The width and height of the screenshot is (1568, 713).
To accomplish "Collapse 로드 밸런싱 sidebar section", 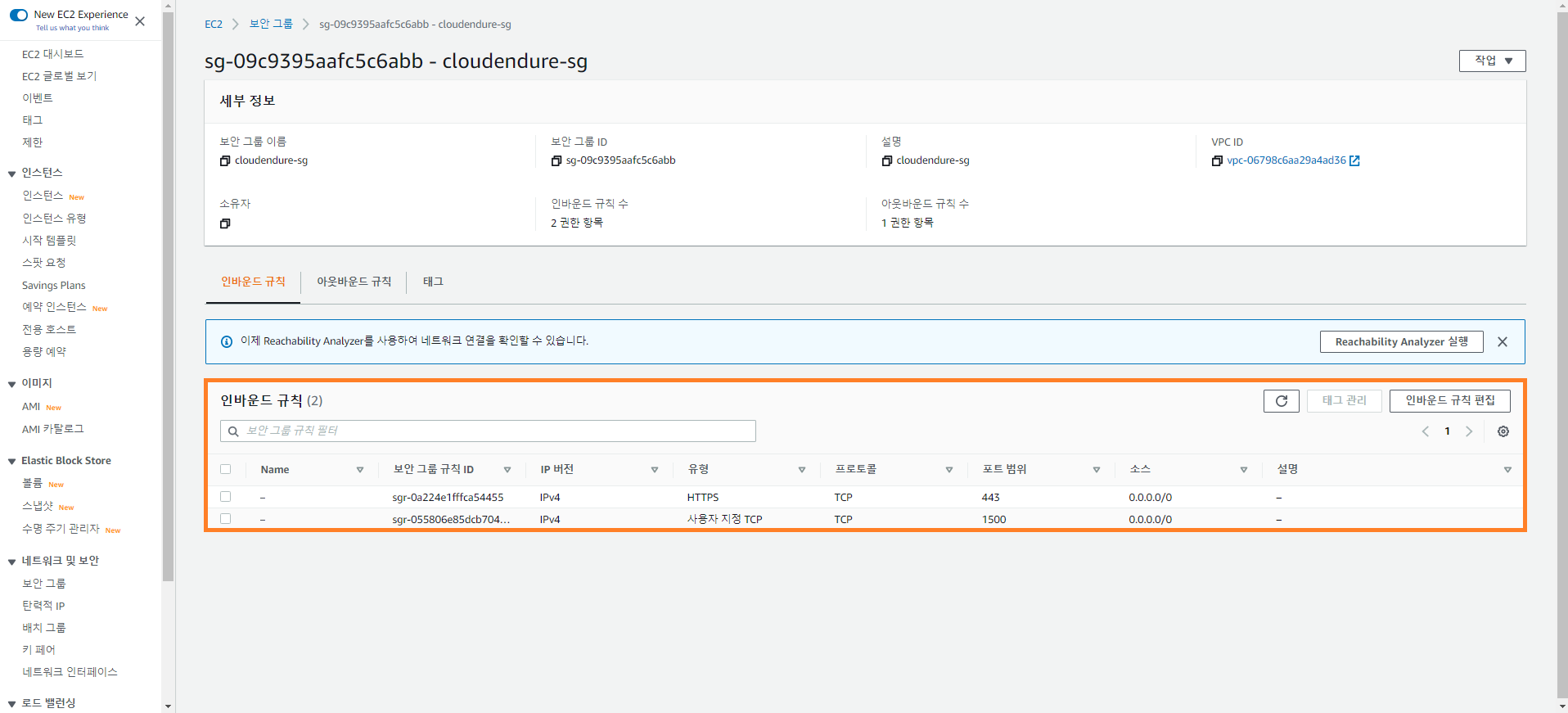I will pyautogui.click(x=11, y=704).
